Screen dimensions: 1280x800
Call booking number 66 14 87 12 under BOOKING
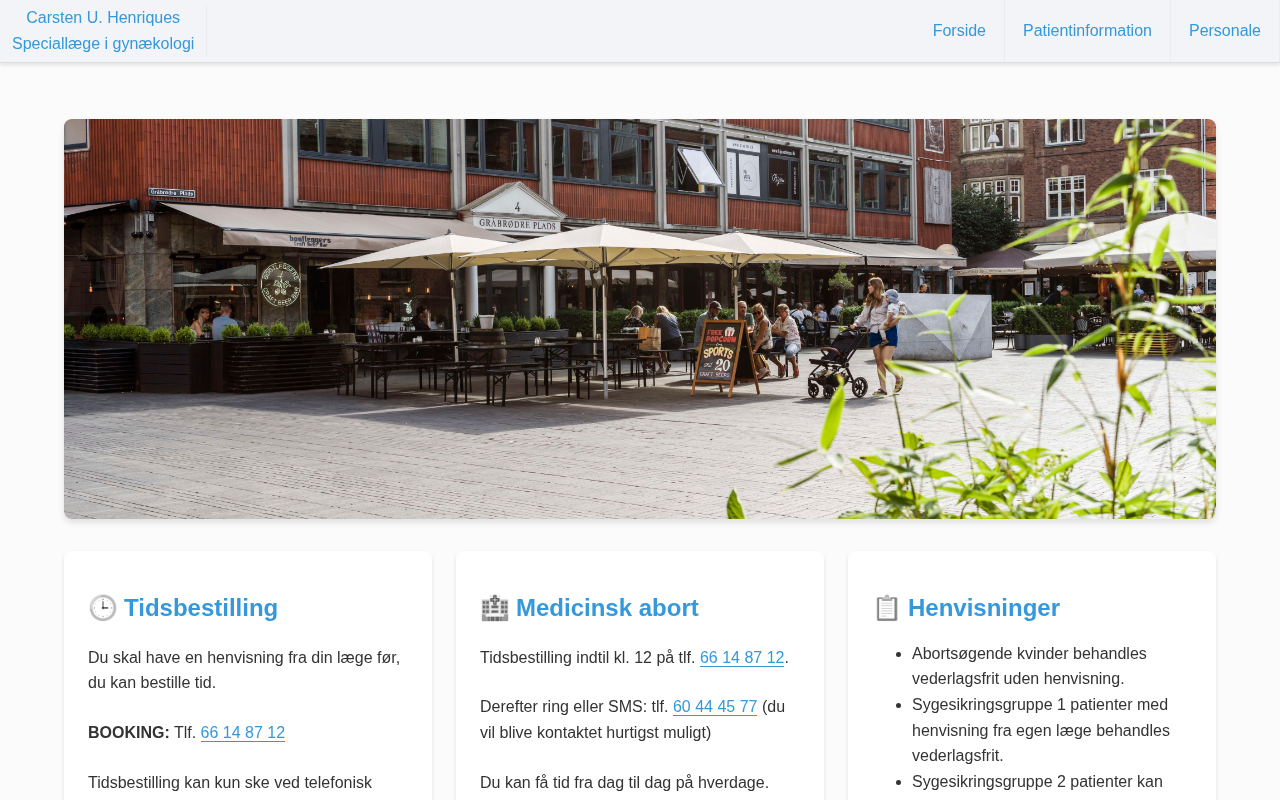click(x=243, y=733)
